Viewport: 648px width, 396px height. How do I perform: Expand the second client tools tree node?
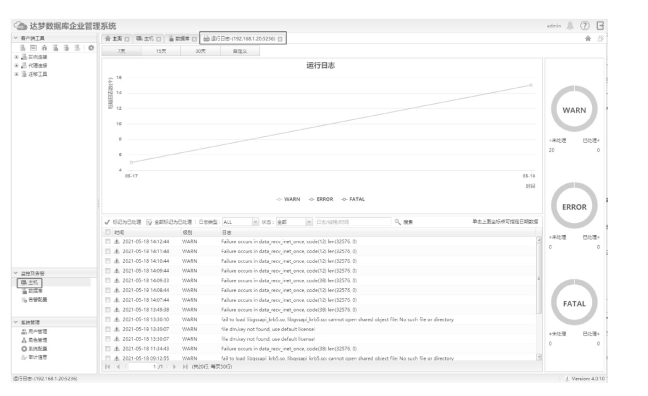coord(16,65)
